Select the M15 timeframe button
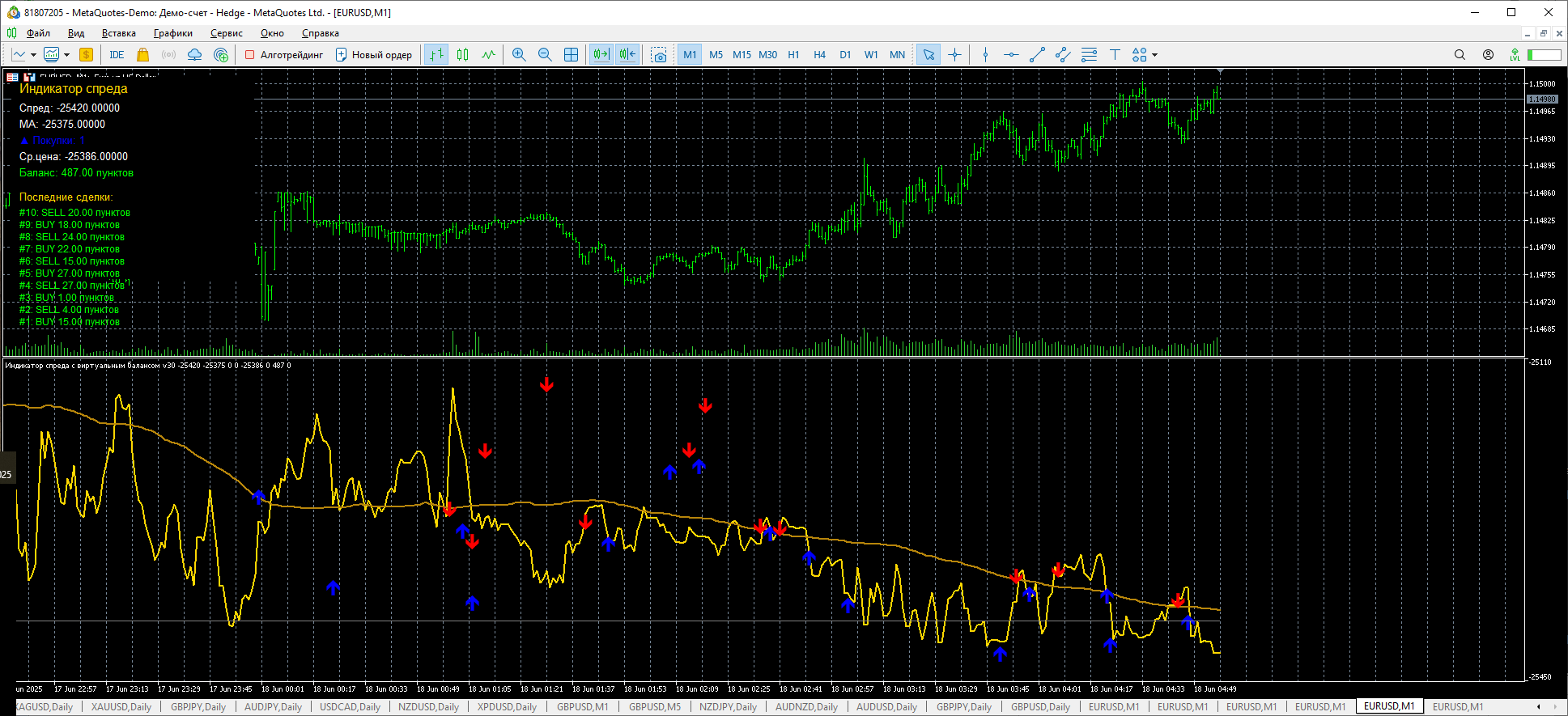Image resolution: width=1568 pixels, height=716 pixels. [742, 55]
